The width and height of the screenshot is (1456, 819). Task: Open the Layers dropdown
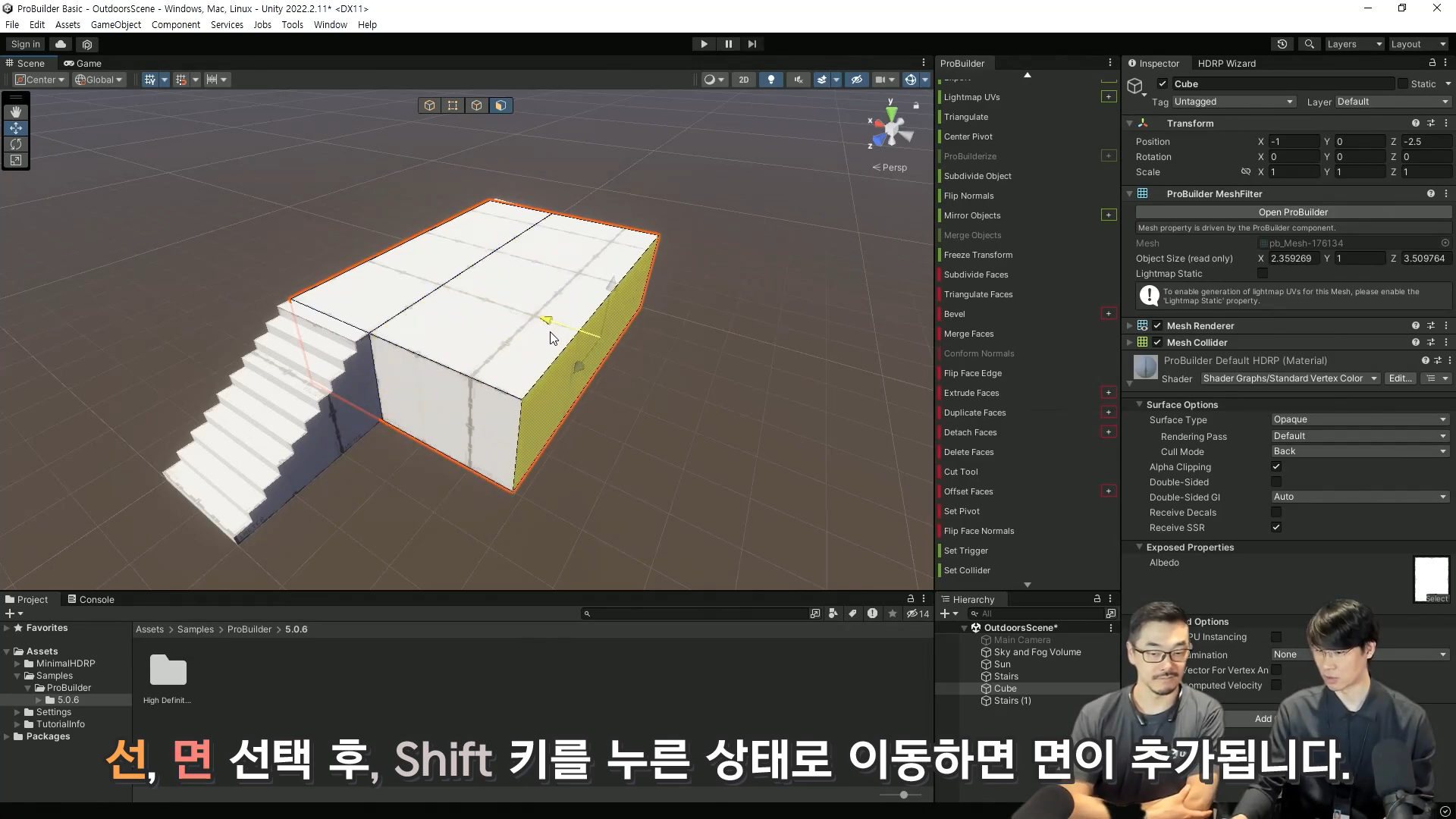1354,44
